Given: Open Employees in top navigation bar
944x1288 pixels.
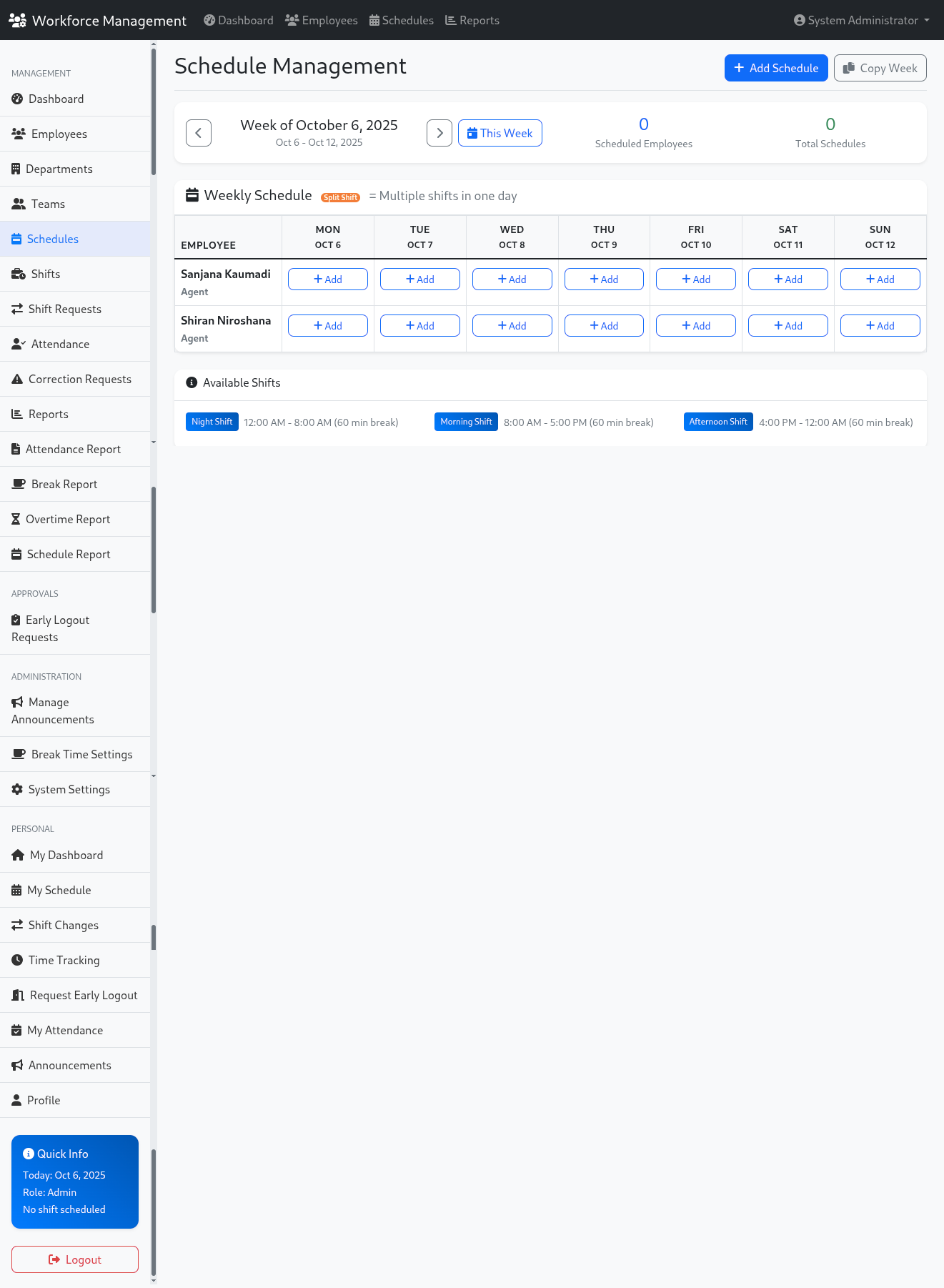Looking at the screenshot, I should click(x=322, y=20).
